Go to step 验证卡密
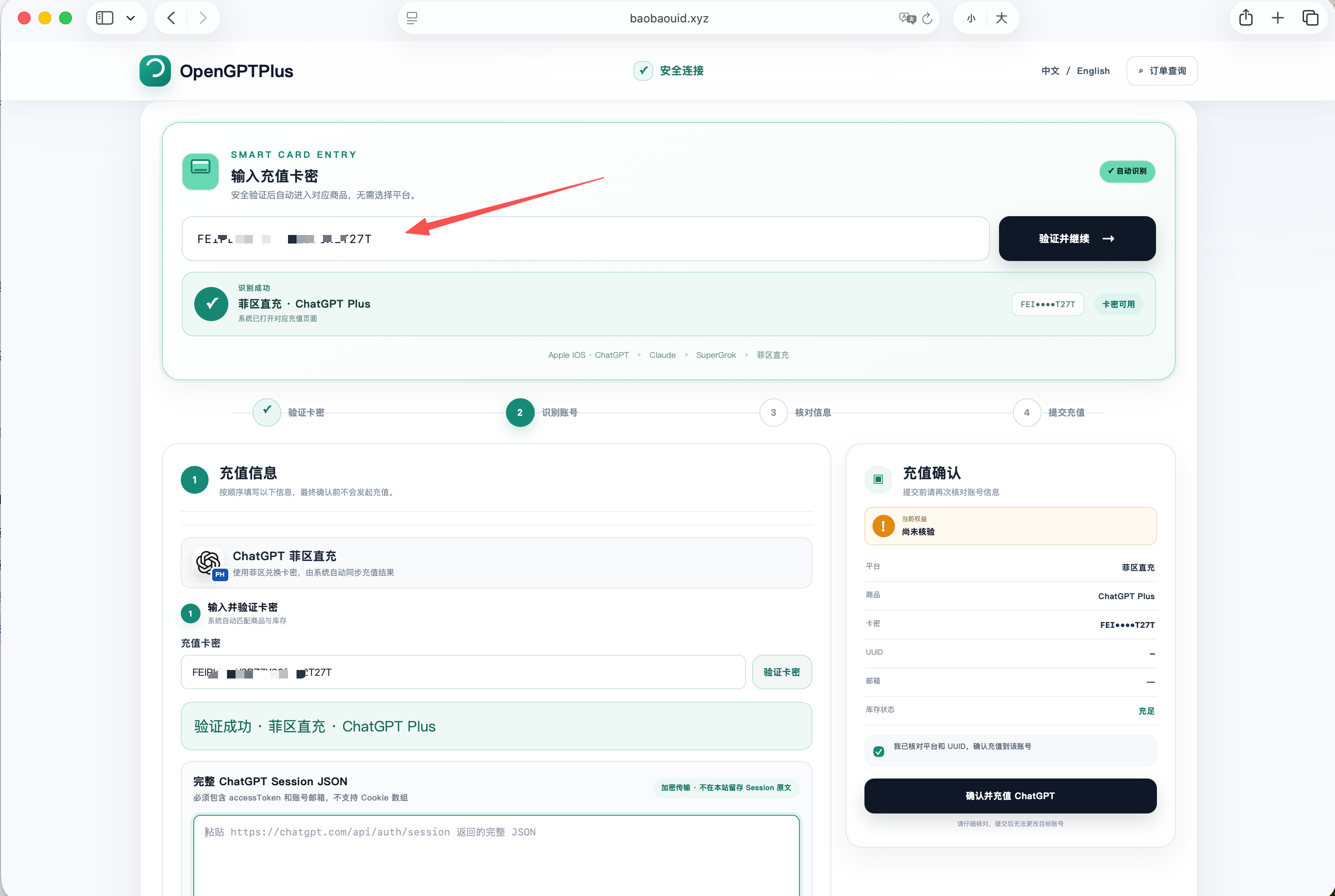This screenshot has height=896, width=1335. tap(288, 413)
